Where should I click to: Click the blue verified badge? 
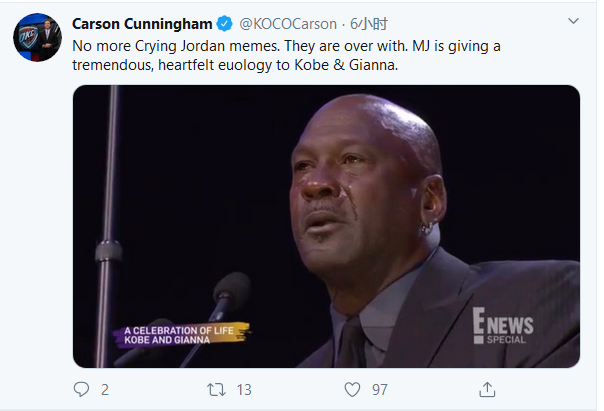coord(227,24)
